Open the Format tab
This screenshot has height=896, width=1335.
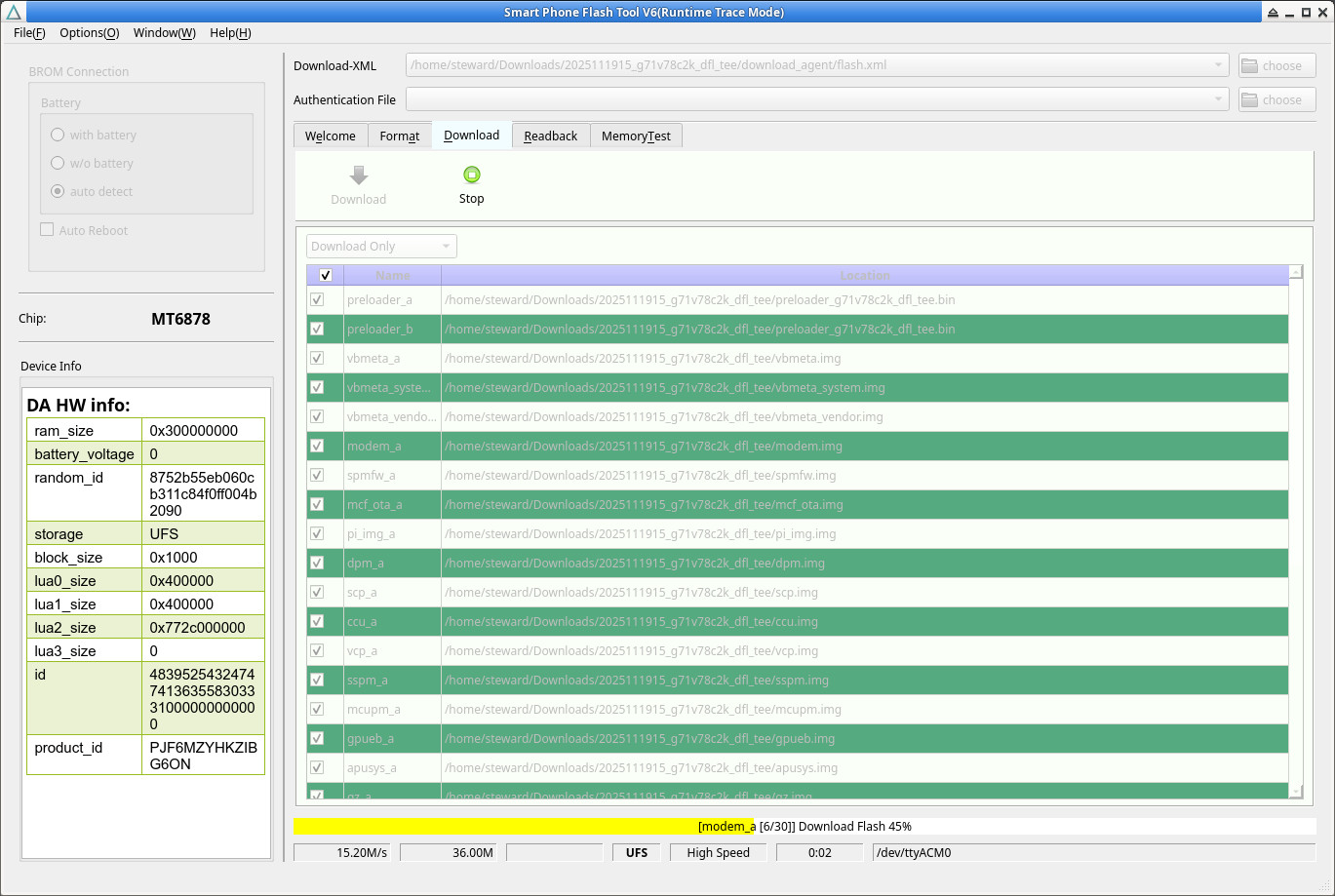tap(399, 136)
